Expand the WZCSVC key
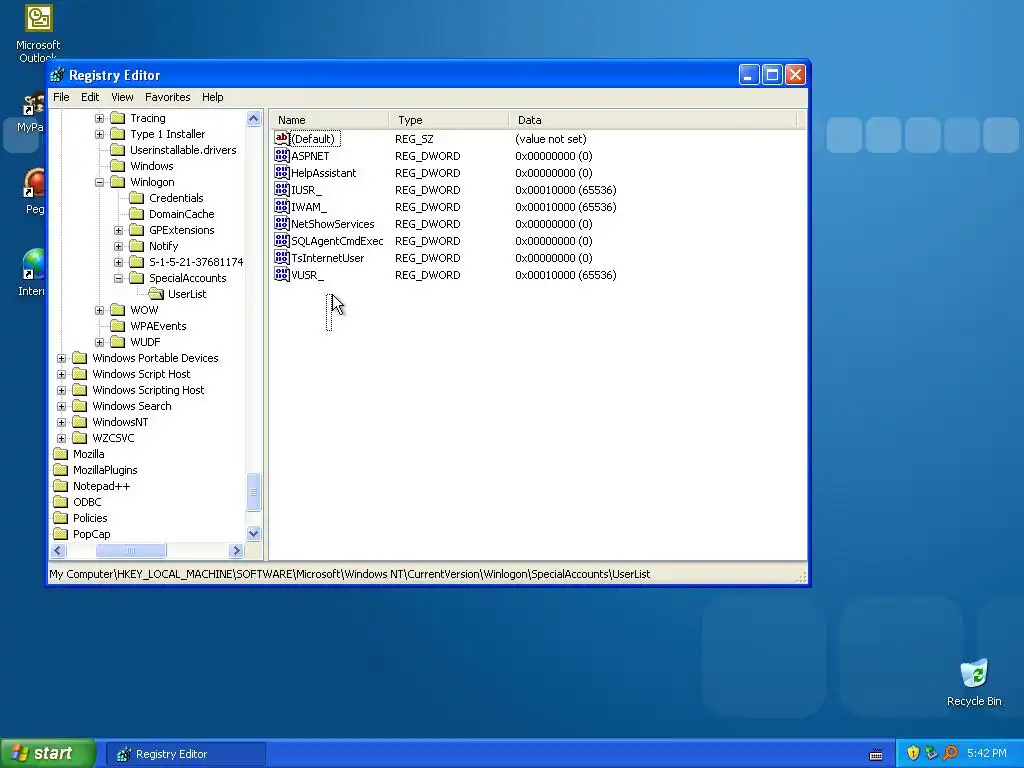The height and width of the screenshot is (768, 1024). coord(61,438)
